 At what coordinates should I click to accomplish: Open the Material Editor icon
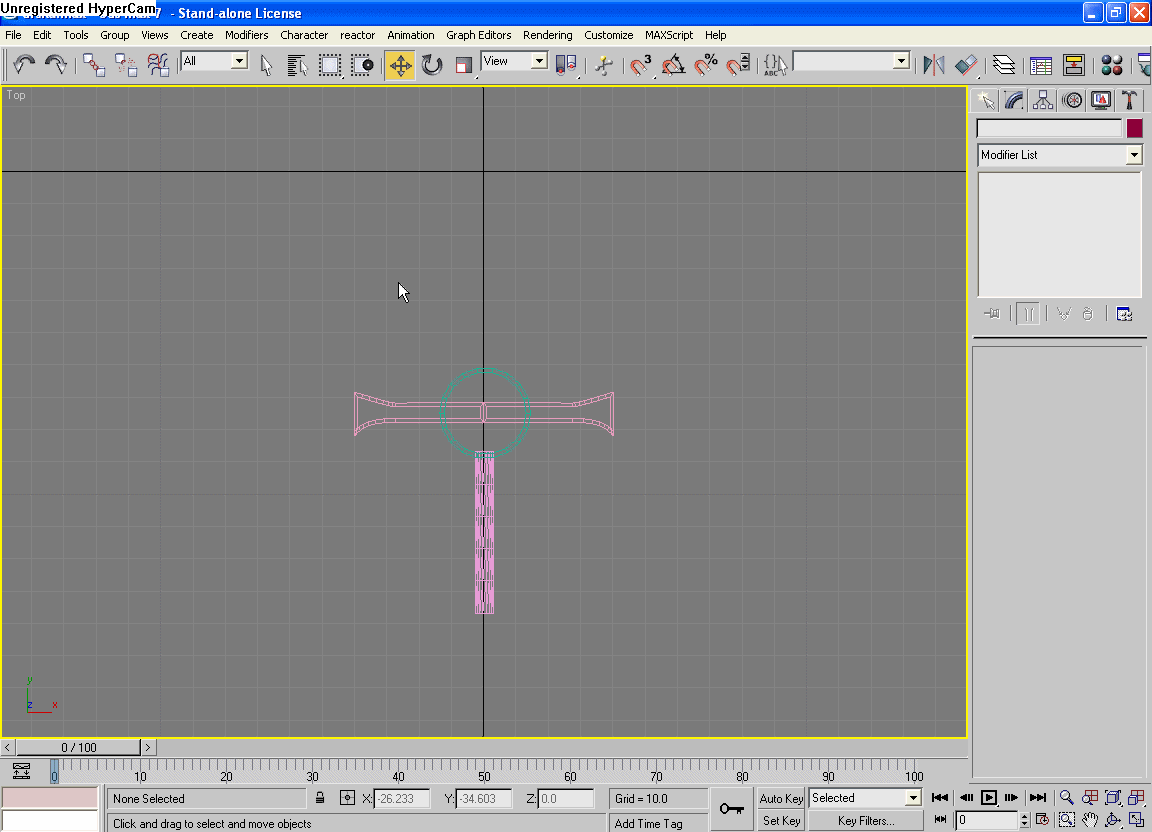pos(1111,66)
